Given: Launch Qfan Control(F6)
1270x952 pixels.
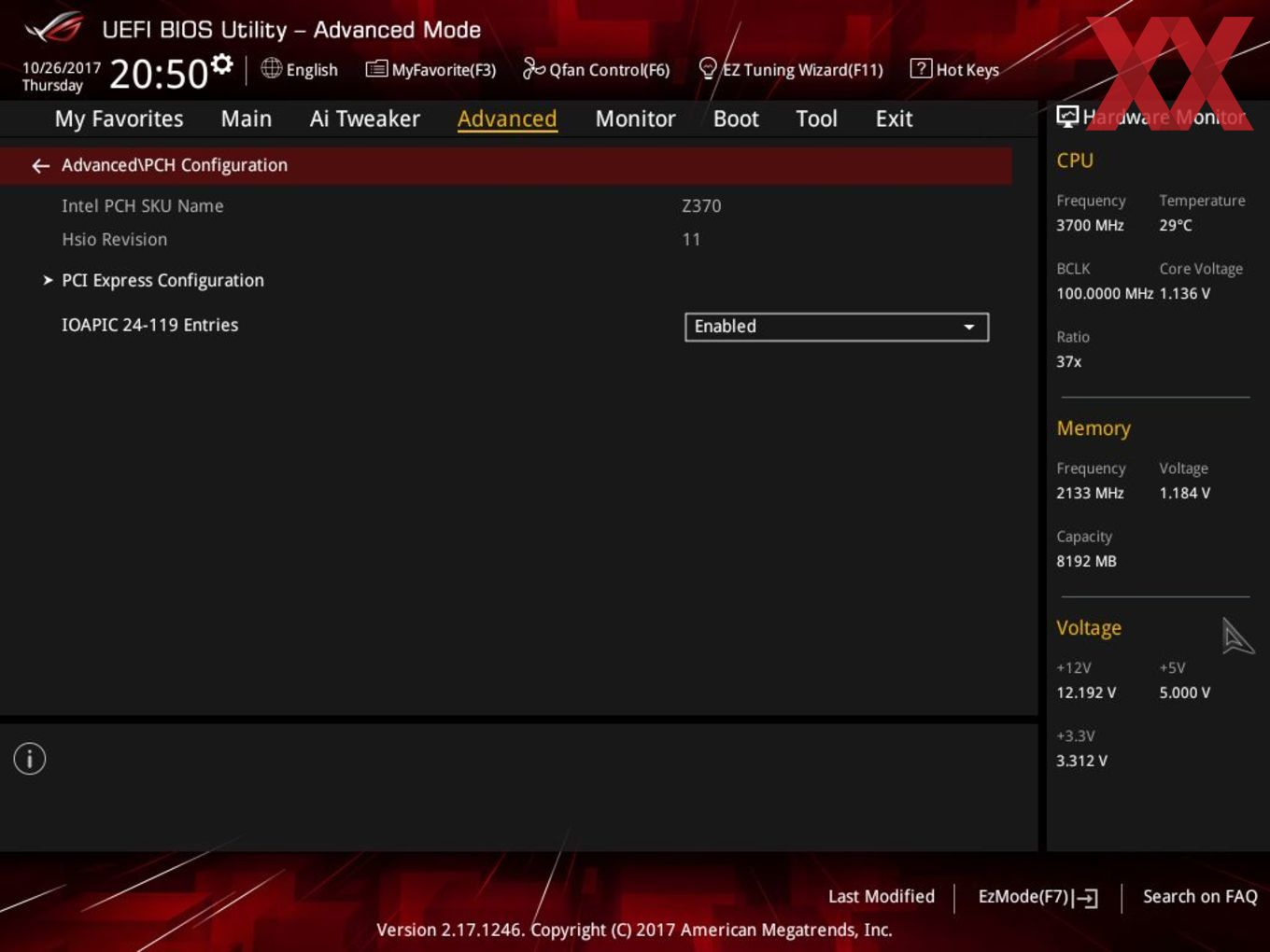Looking at the screenshot, I should (x=596, y=69).
